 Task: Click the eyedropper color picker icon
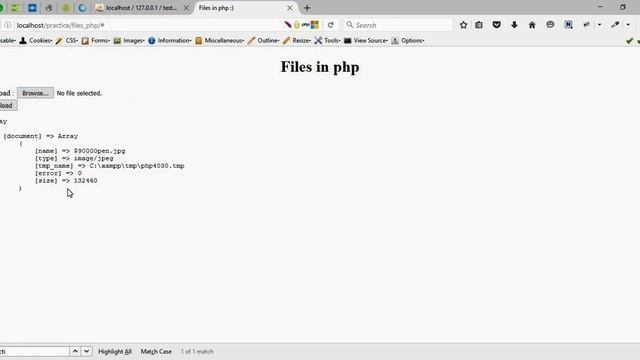[615, 25]
